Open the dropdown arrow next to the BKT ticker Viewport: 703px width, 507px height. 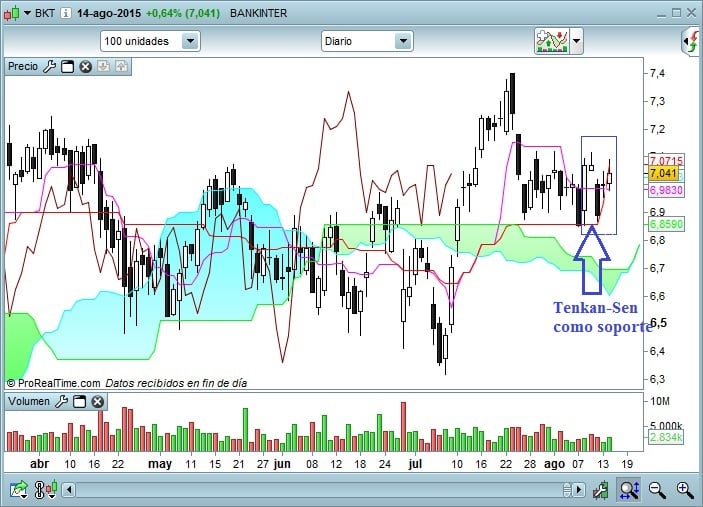click(27, 13)
